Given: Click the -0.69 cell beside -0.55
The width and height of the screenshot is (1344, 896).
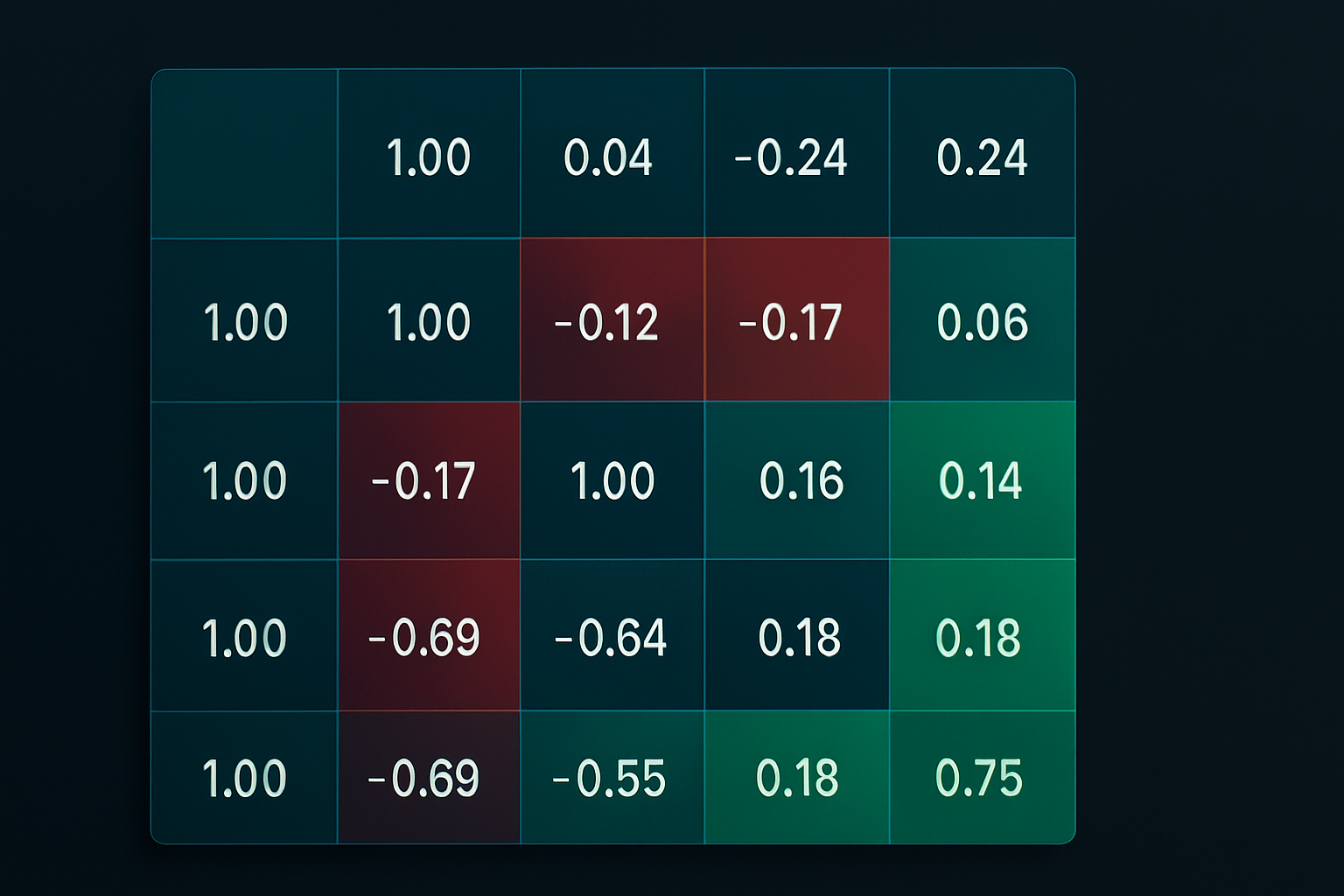Looking at the screenshot, I should tap(425, 778).
